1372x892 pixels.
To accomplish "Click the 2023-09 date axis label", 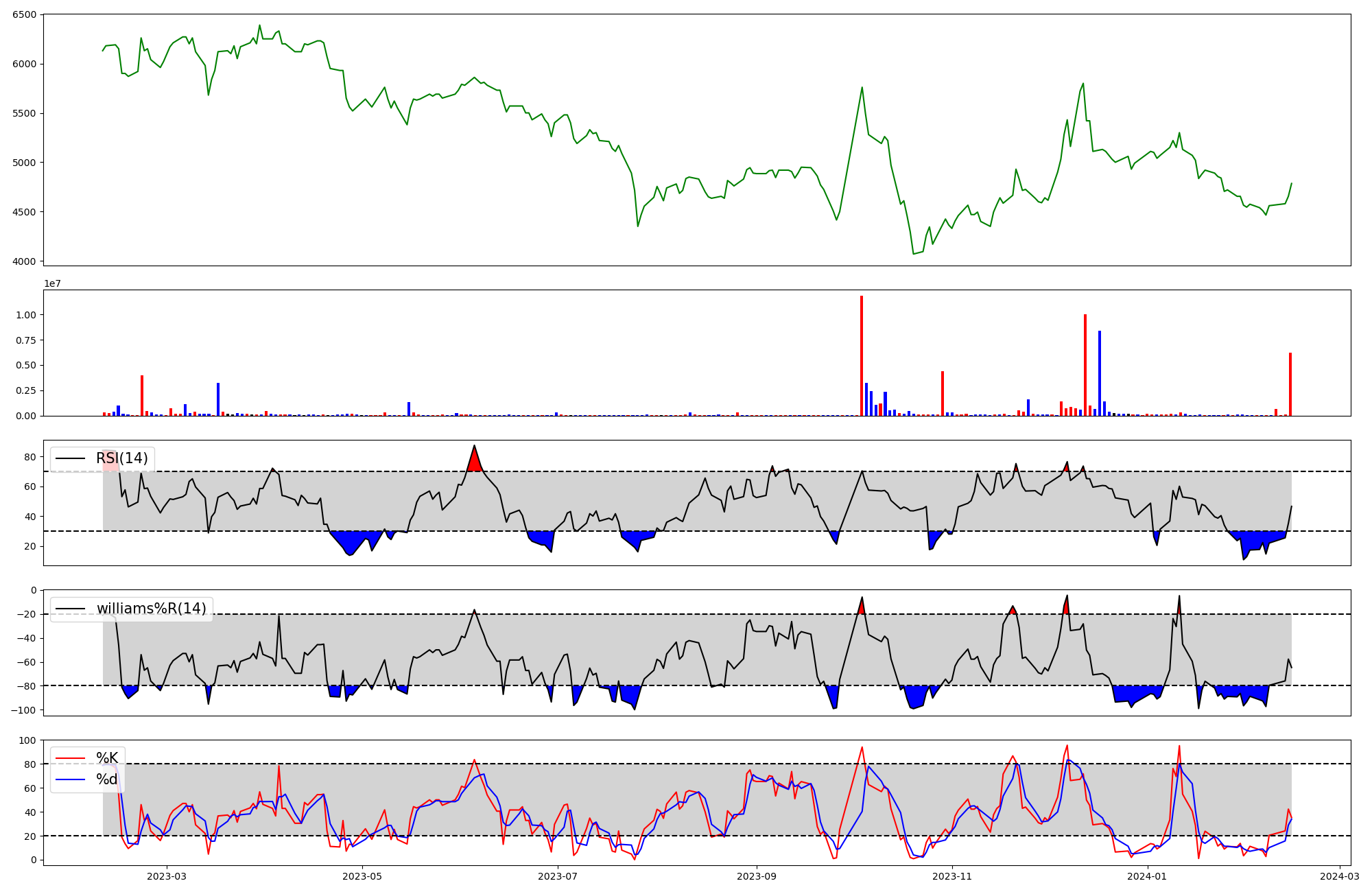I will [757, 876].
